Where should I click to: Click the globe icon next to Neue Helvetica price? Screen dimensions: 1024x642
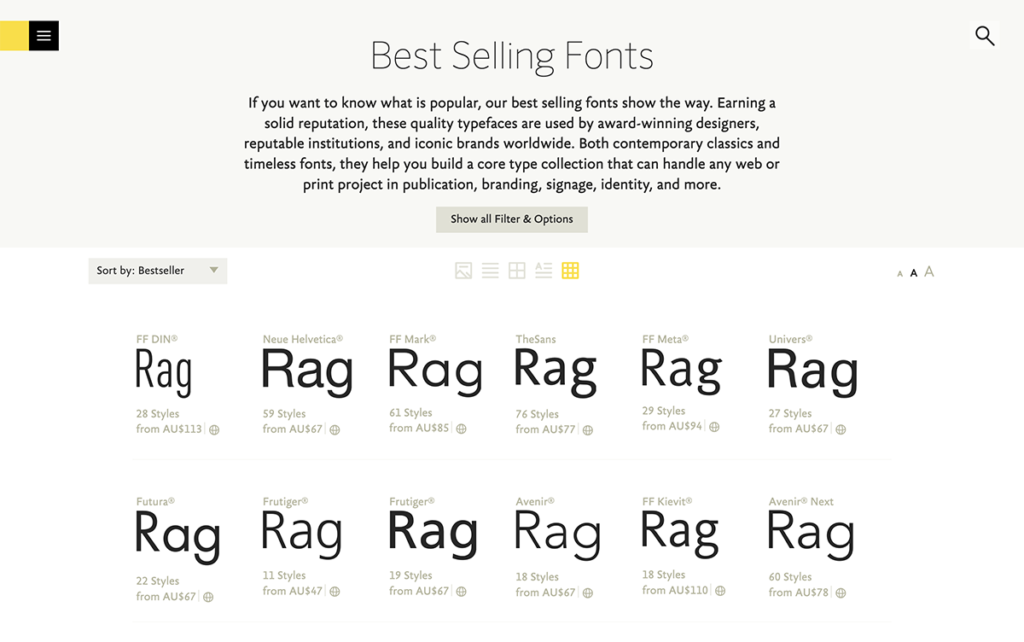tap(335, 430)
